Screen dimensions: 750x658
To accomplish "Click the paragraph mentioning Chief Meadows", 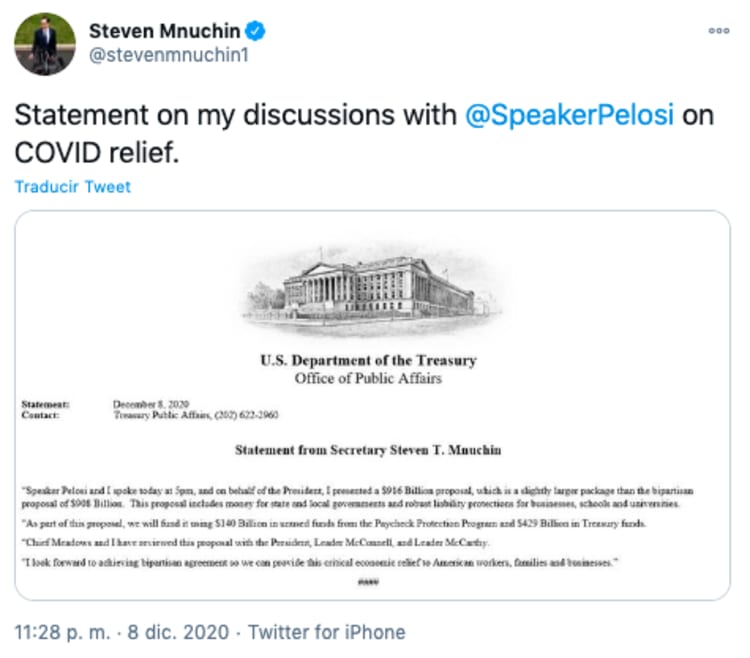I will click(x=268, y=545).
